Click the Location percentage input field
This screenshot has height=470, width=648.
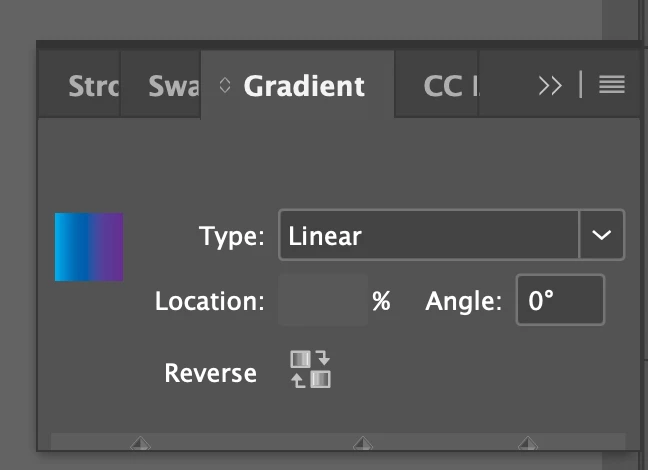pyautogui.click(x=322, y=300)
